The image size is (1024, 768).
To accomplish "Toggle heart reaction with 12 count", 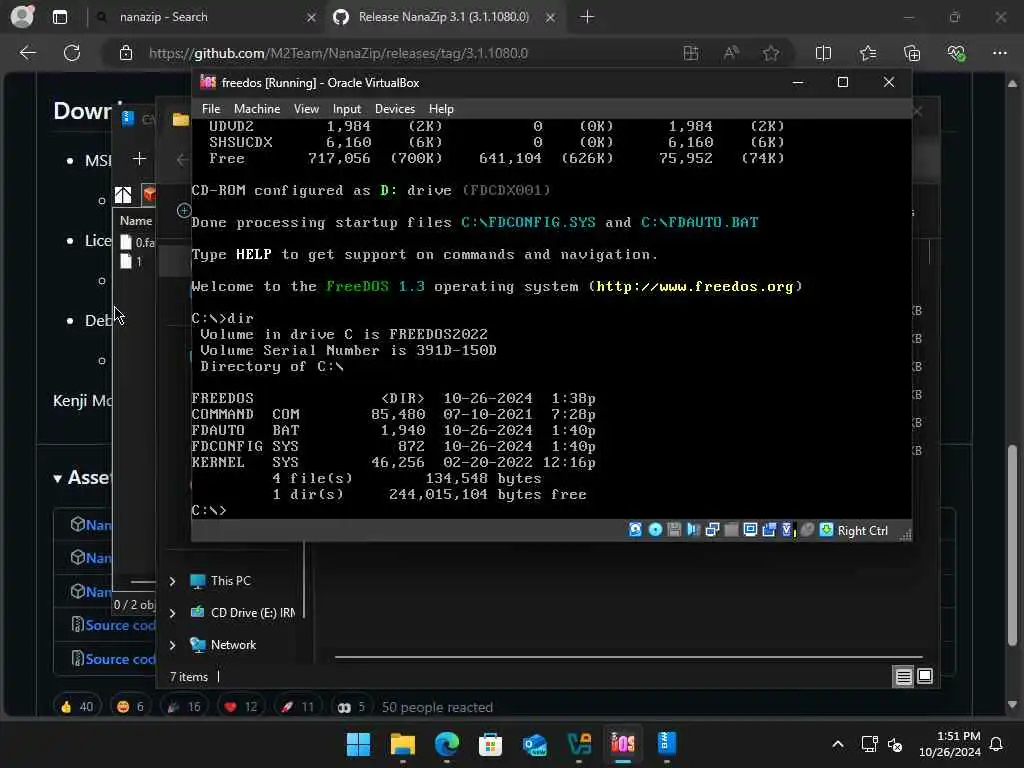I will (x=241, y=707).
